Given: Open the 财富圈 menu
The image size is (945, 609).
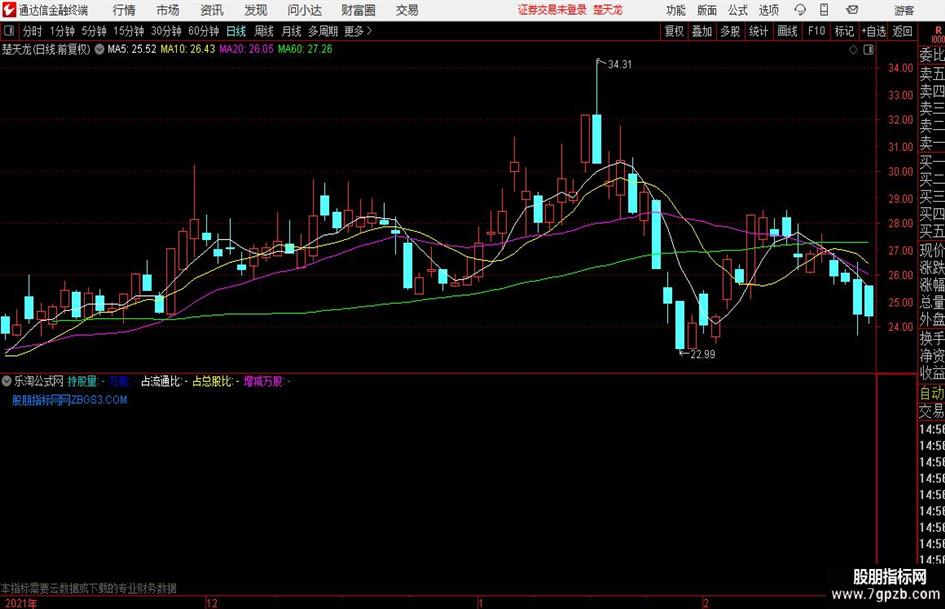Looking at the screenshot, I should (x=358, y=10).
